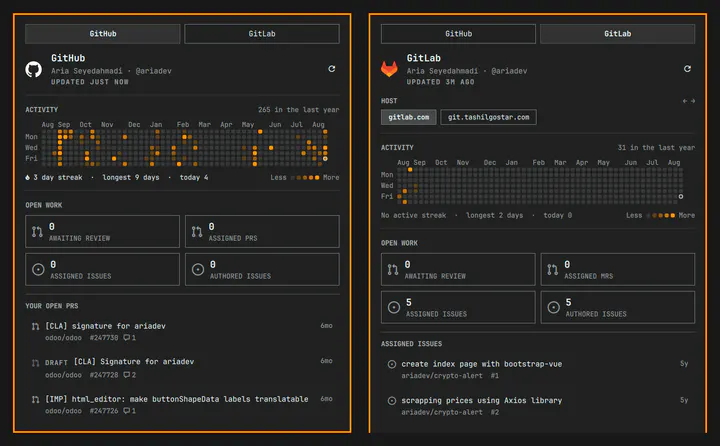Viewport: 720px width, 446px height.
Task: Click merge request icon in GitLab Awaiting Review
Action: tap(393, 270)
